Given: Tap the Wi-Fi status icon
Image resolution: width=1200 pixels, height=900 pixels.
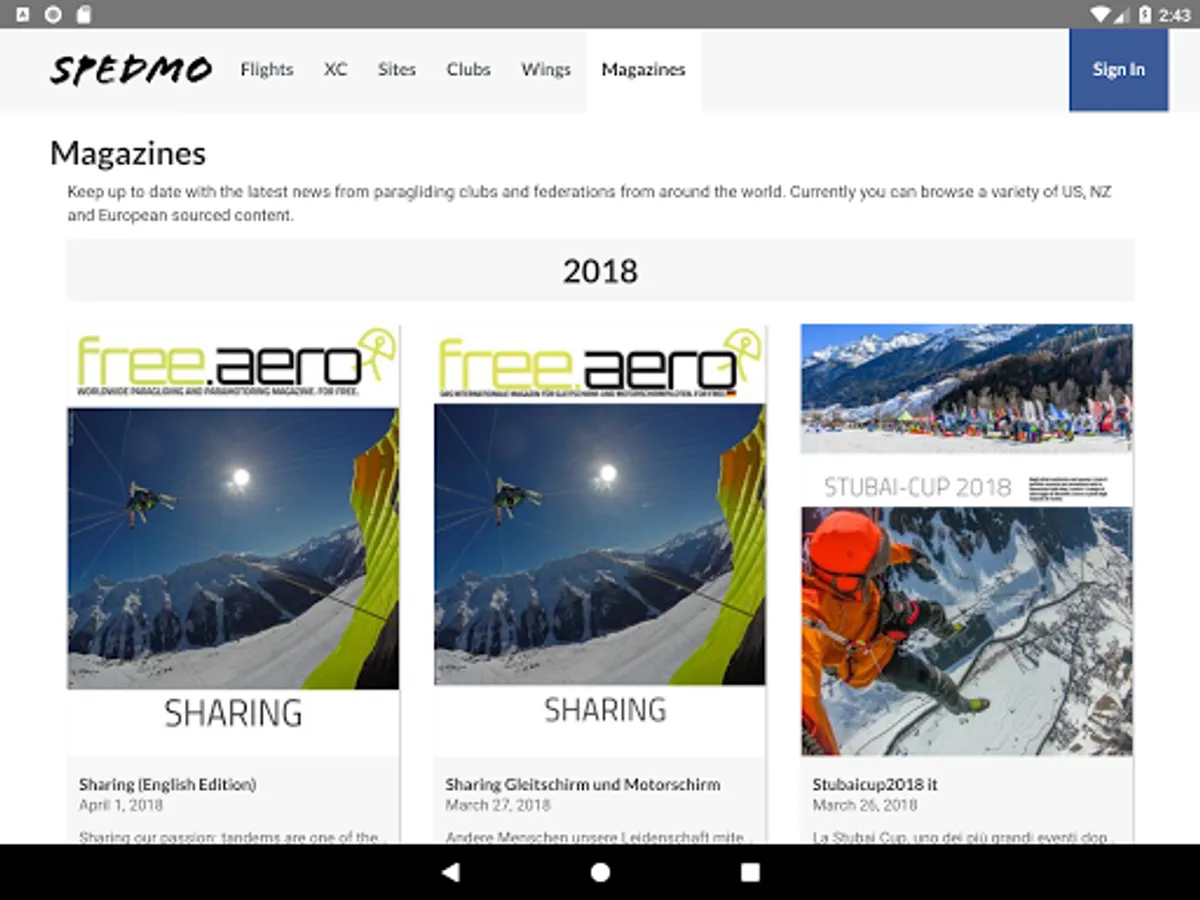Looking at the screenshot, I should tap(1101, 15).
